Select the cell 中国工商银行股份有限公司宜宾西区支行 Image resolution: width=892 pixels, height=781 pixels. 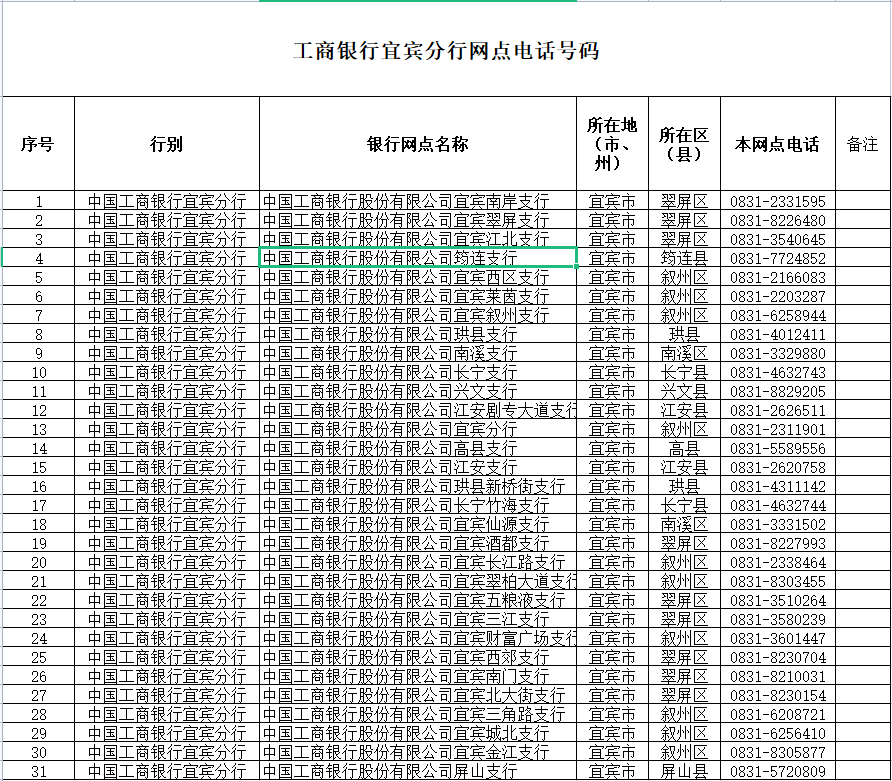[418, 277]
